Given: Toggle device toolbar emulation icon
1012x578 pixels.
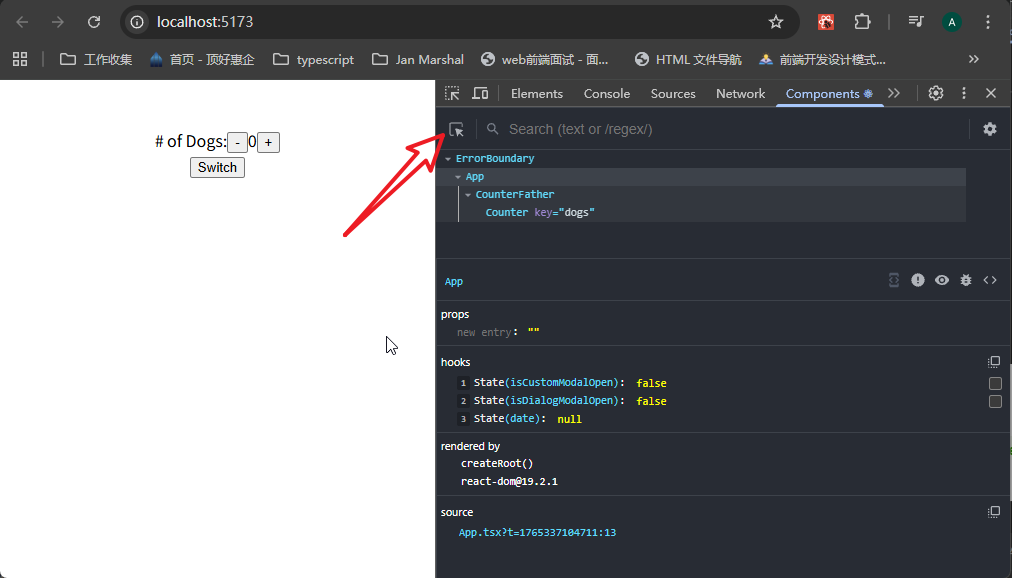Looking at the screenshot, I should point(480,93).
